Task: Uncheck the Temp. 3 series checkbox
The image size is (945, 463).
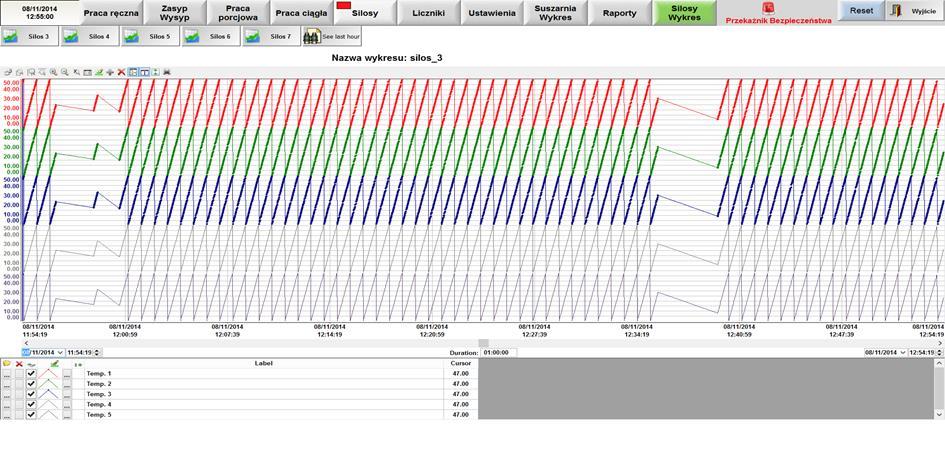Action: click(31, 394)
